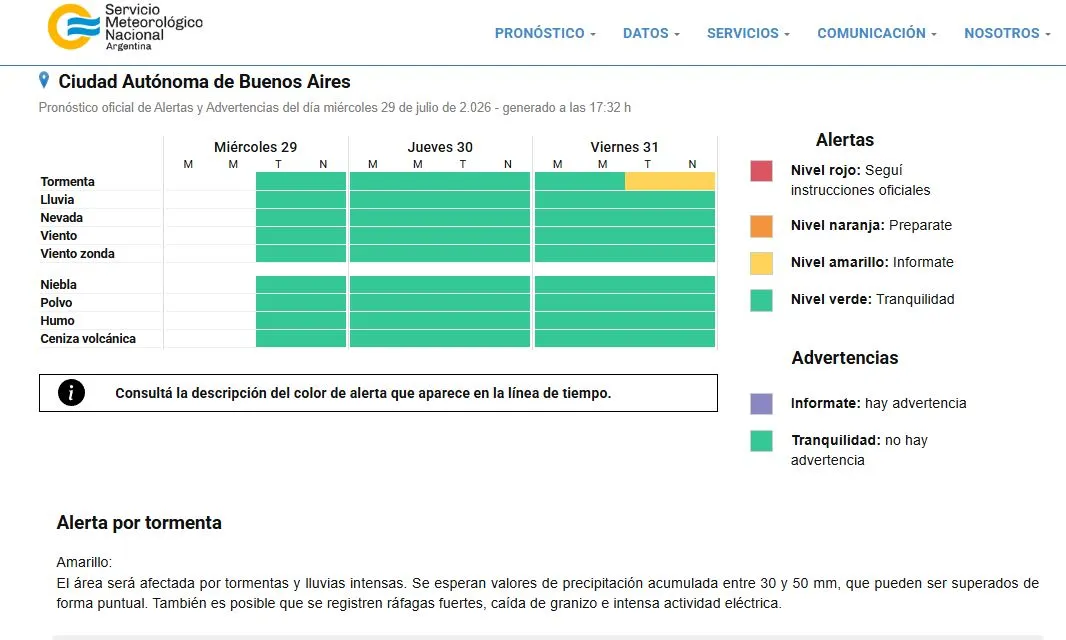Click the yellow Tormenta alert on Viernes 31
The width and height of the screenshot is (1066, 640).
[670, 181]
